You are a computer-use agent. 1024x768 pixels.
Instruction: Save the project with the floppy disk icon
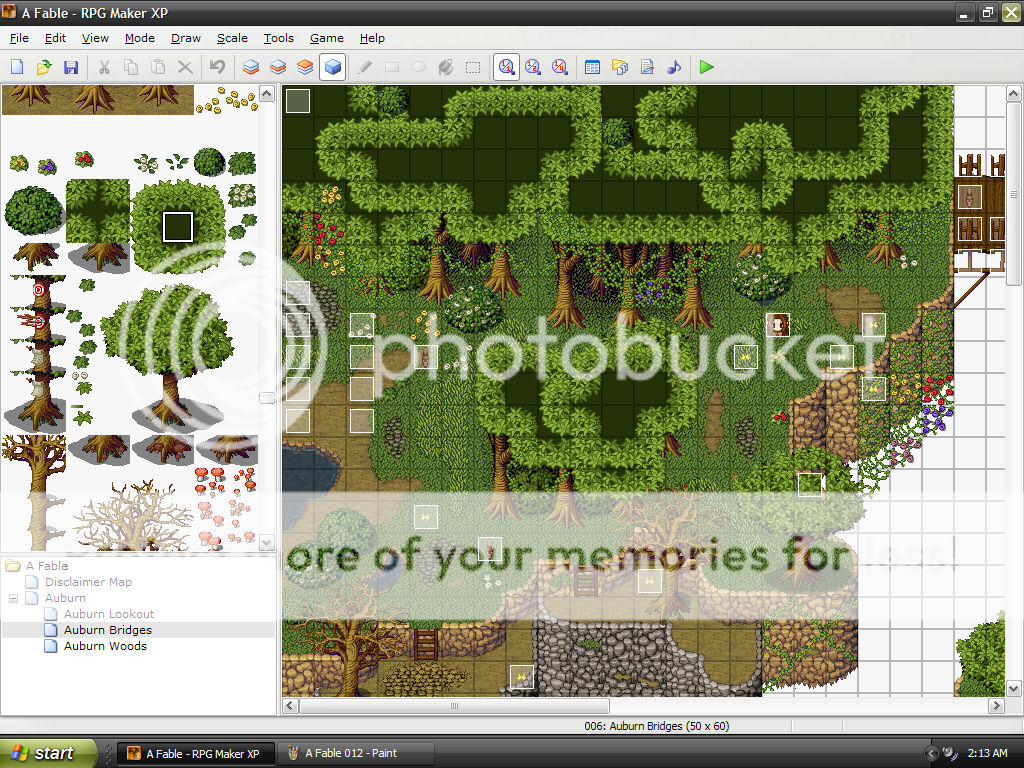point(71,67)
